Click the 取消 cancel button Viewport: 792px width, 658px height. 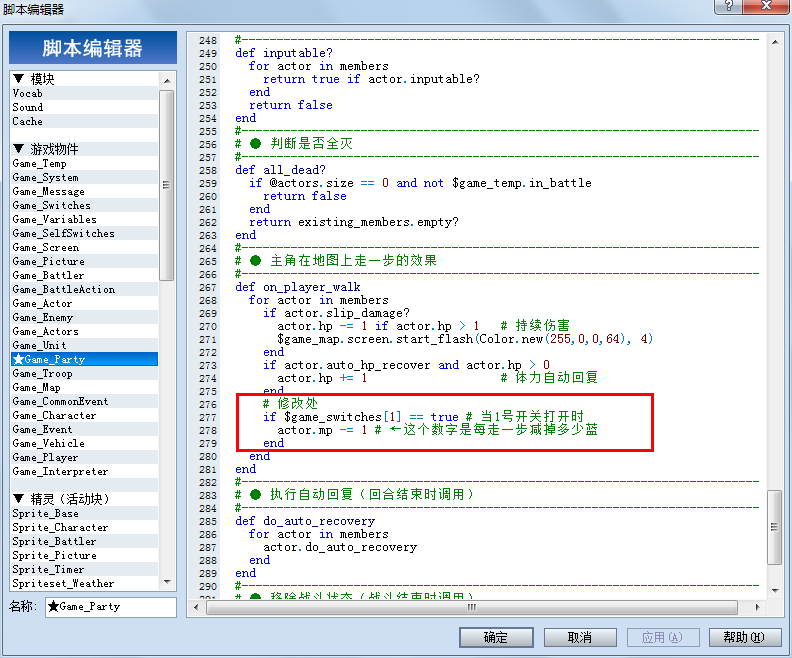(x=579, y=637)
